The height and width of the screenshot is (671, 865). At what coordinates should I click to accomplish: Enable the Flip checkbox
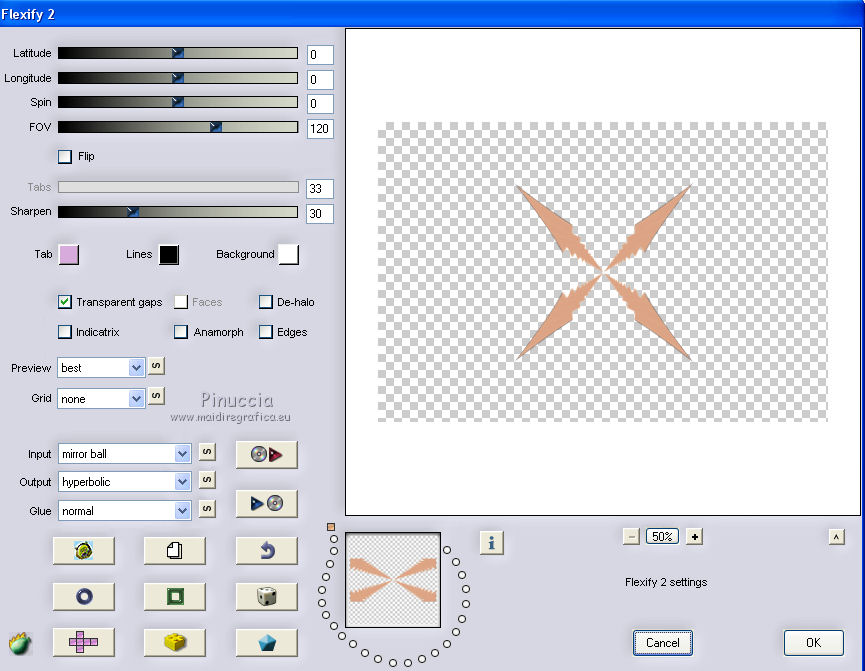pos(65,157)
